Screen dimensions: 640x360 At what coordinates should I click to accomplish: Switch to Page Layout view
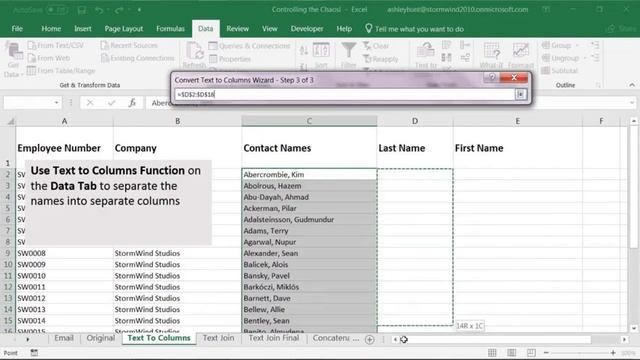point(511,353)
